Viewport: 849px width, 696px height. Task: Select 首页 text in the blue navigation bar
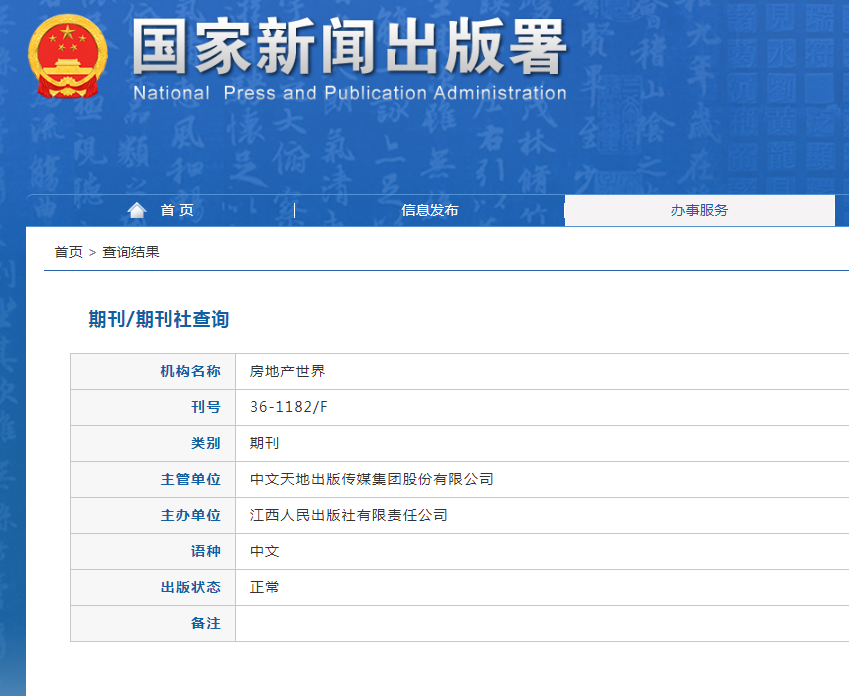(177, 210)
